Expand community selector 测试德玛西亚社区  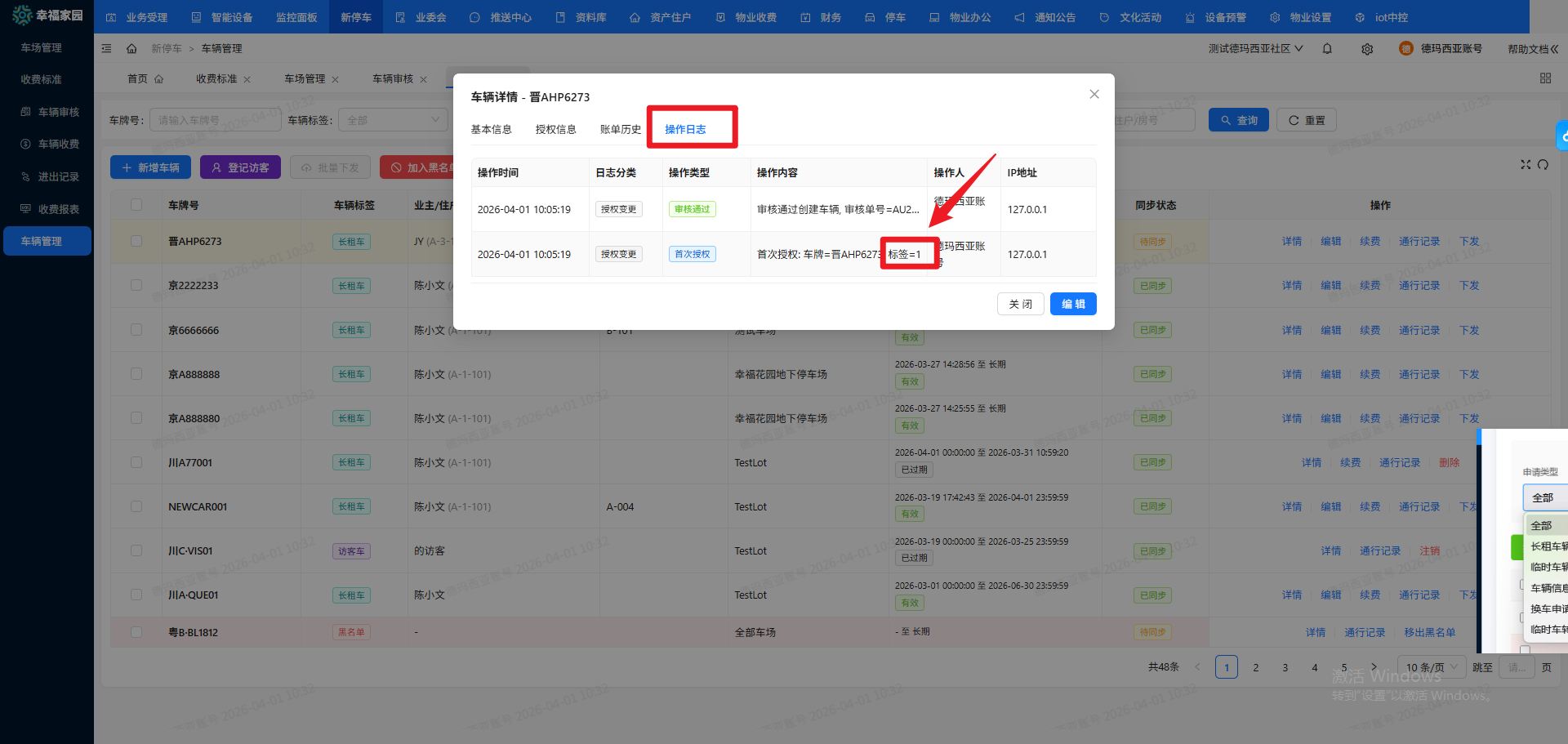(x=1255, y=49)
